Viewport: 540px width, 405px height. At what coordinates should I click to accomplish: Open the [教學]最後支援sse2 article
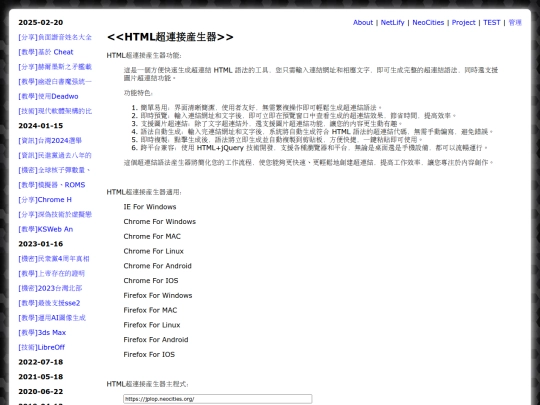point(49,303)
